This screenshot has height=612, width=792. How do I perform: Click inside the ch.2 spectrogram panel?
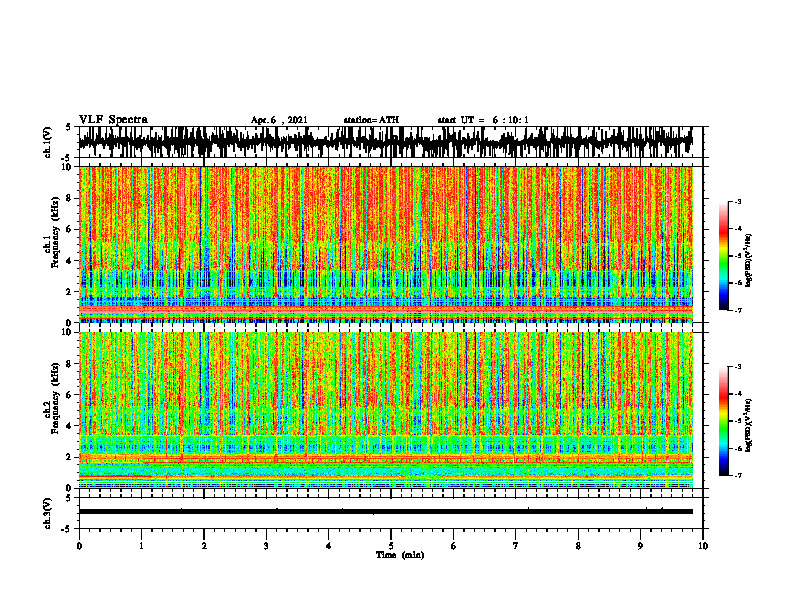pyautogui.click(x=385, y=410)
